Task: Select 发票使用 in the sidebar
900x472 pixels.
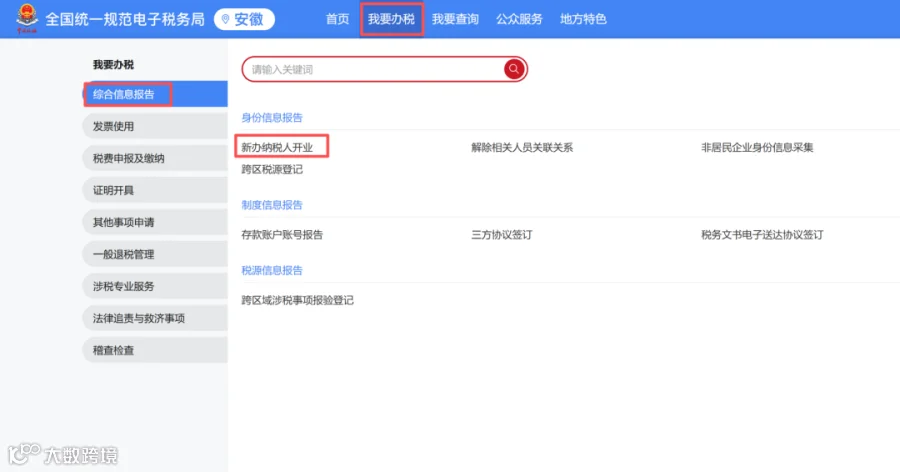Action: 155,126
